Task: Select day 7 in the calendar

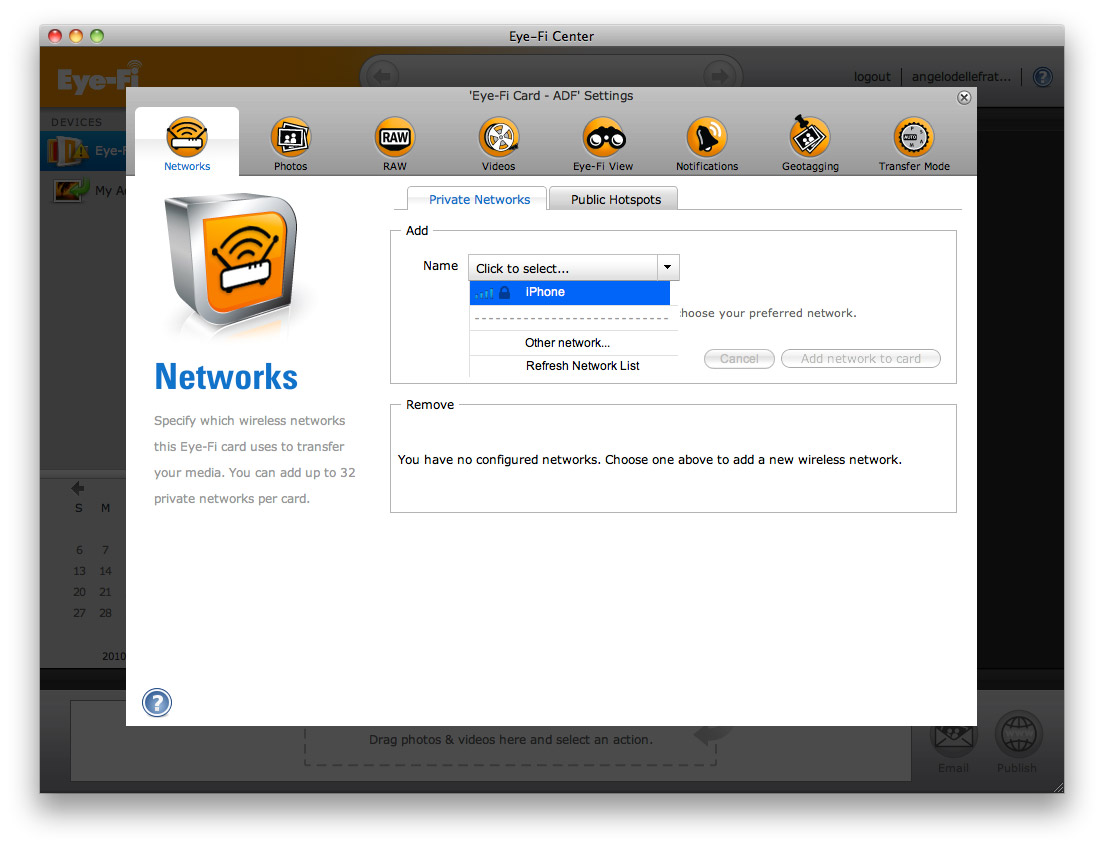Action: click(105, 550)
